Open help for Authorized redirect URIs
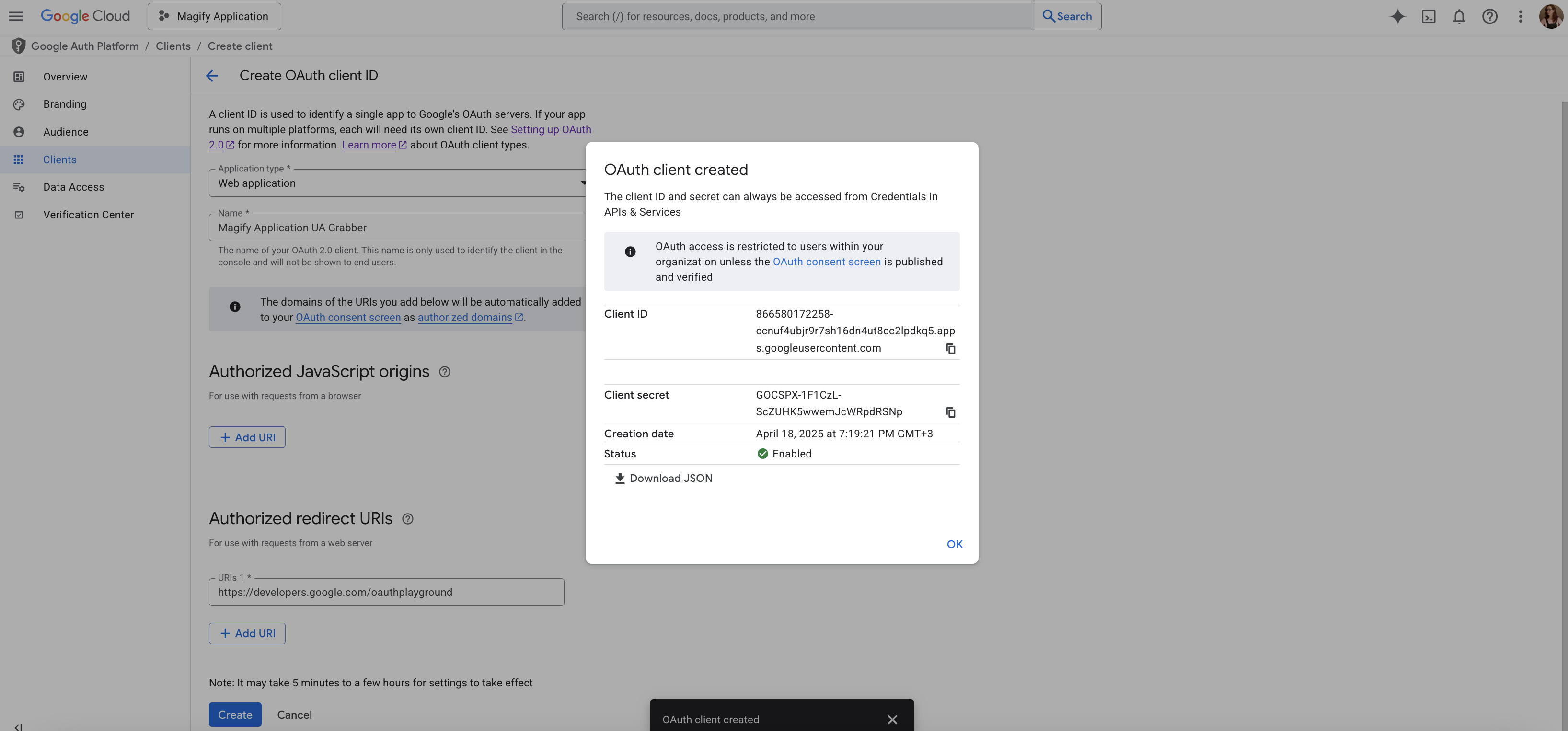1568x731 pixels. click(408, 519)
